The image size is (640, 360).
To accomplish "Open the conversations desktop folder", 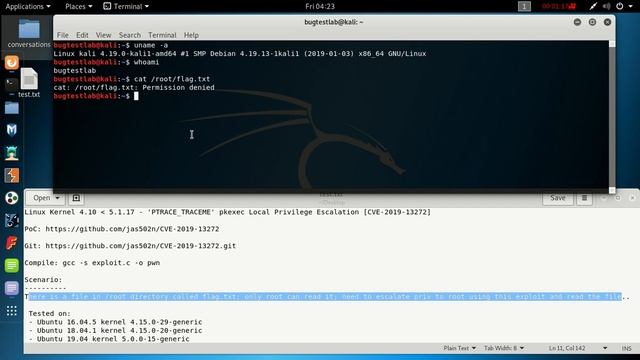I will click(29, 33).
